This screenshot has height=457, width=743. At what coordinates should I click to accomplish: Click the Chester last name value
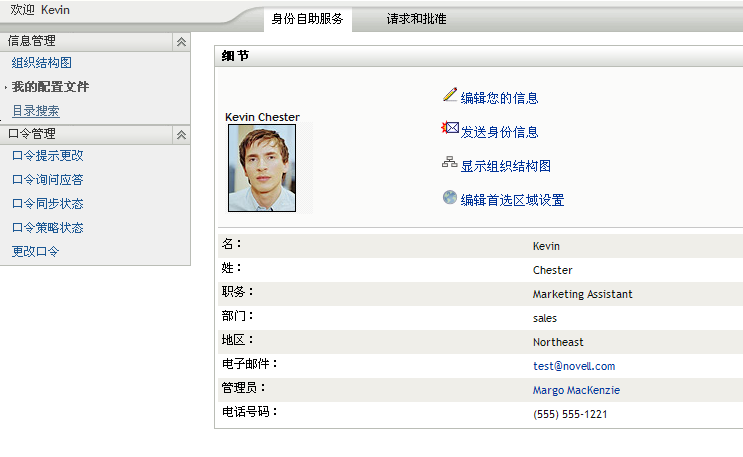coord(553,270)
